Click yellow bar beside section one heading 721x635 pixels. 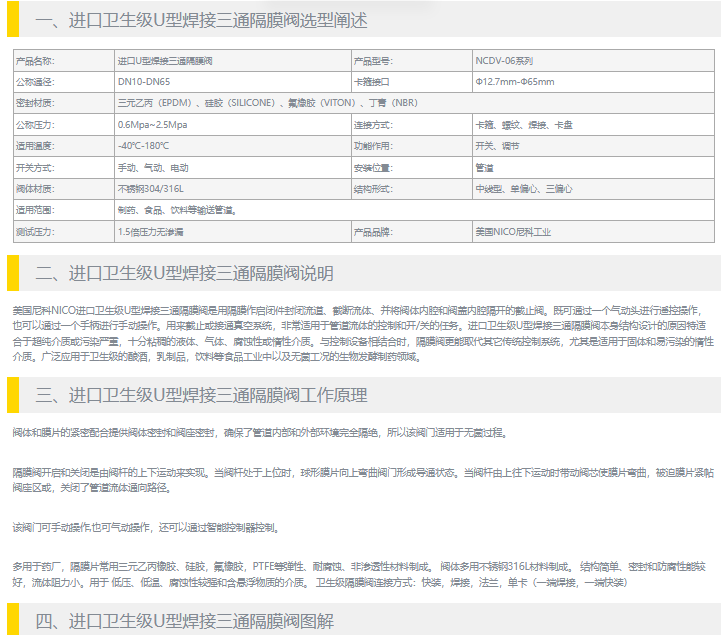pos(14,20)
